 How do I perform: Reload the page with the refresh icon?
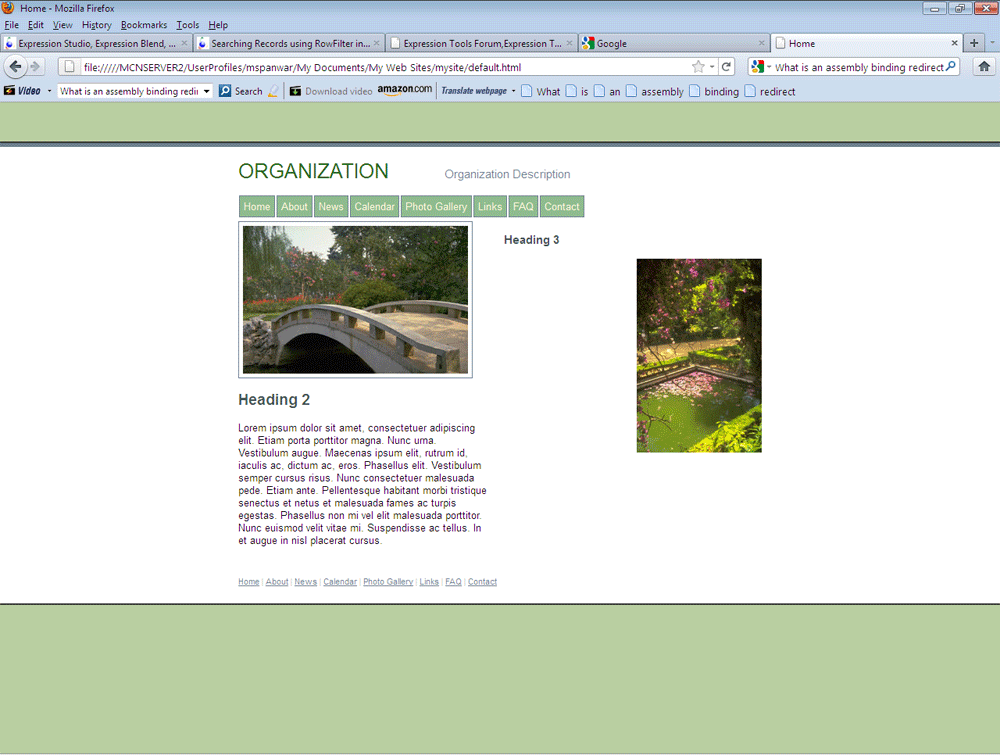pyautogui.click(x=726, y=66)
